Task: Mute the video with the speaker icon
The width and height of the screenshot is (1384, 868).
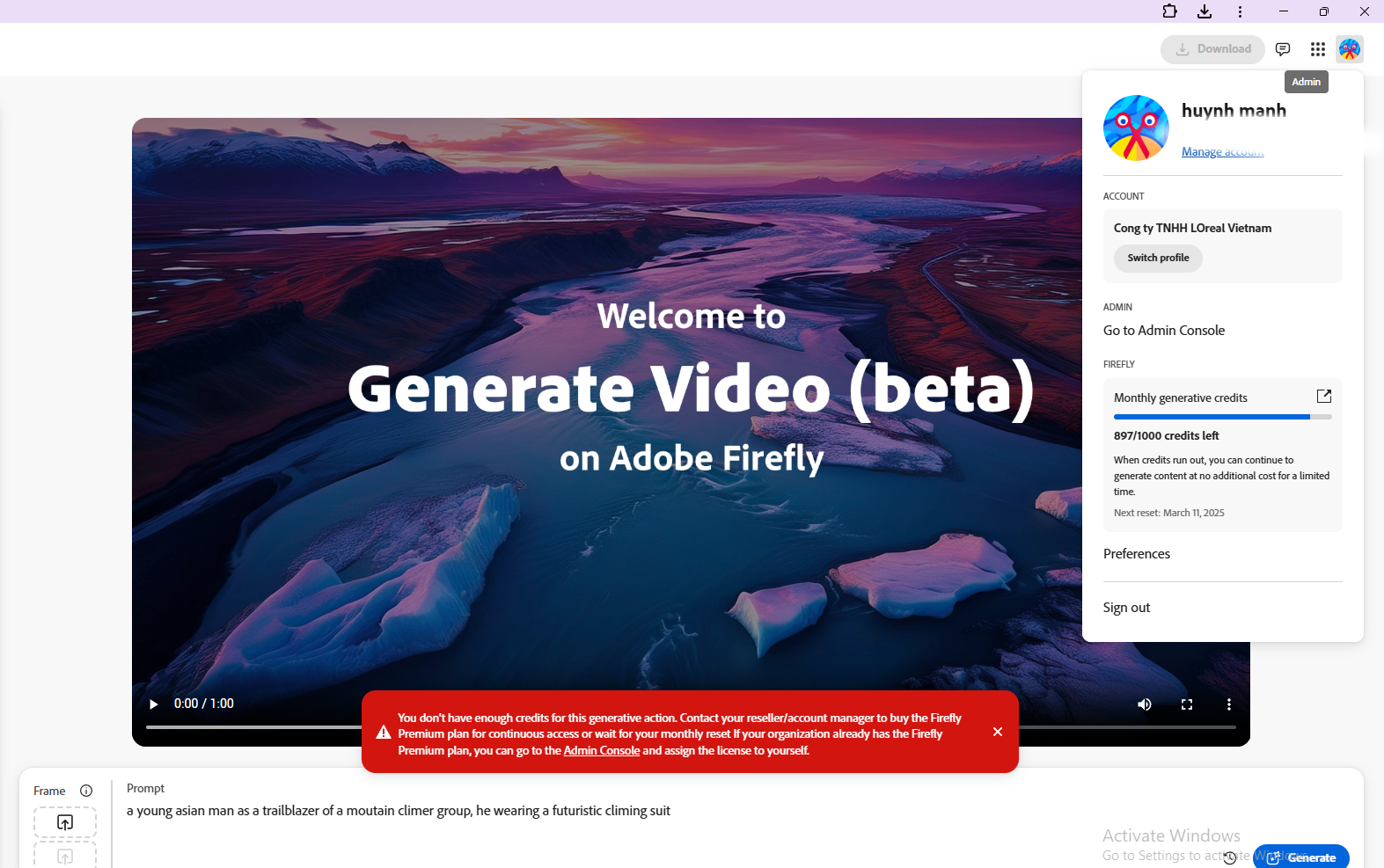Action: 1145,704
